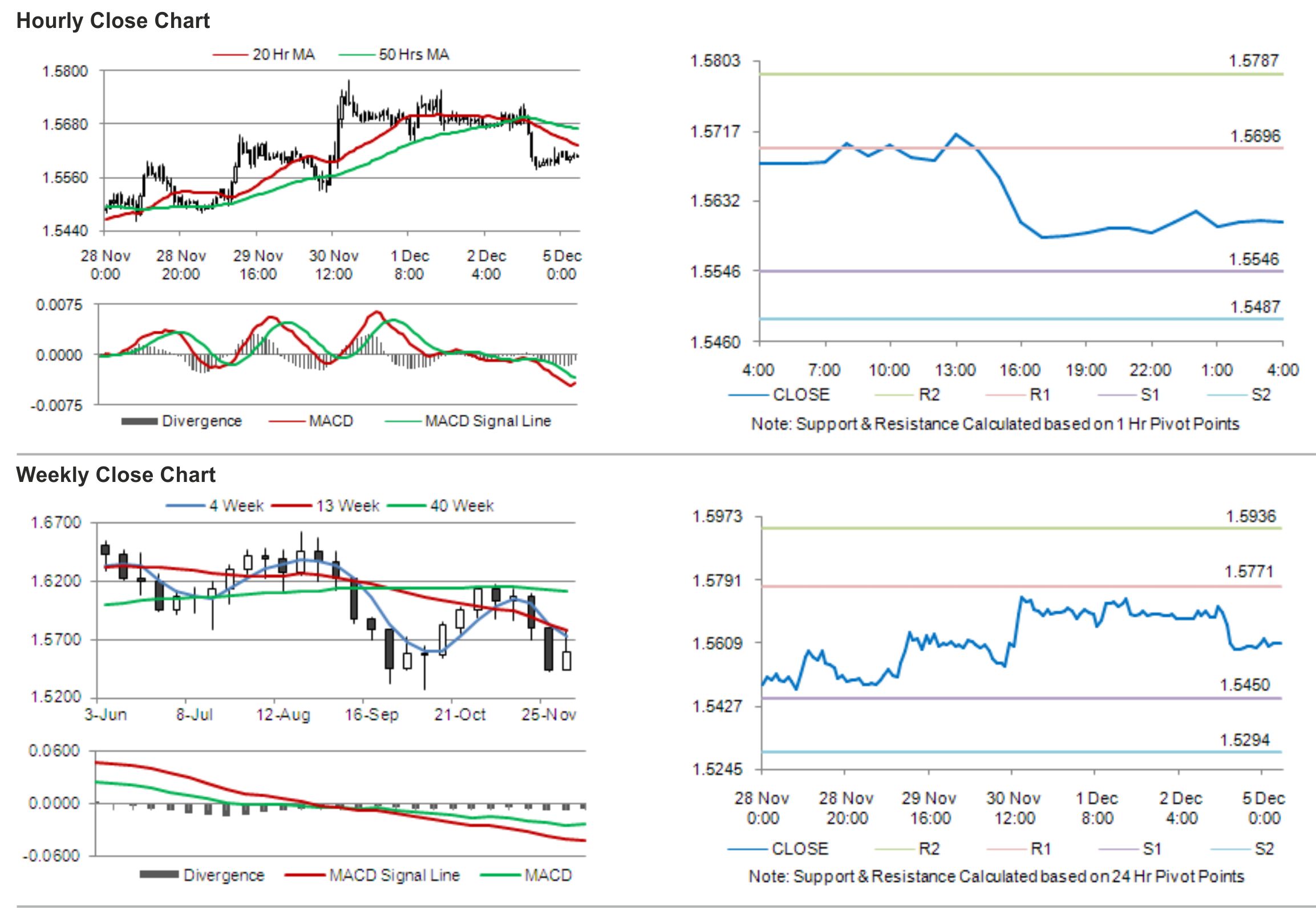The height and width of the screenshot is (908, 1316).
Task: Click the 1.5771 R1 level value
Action: (1249, 571)
